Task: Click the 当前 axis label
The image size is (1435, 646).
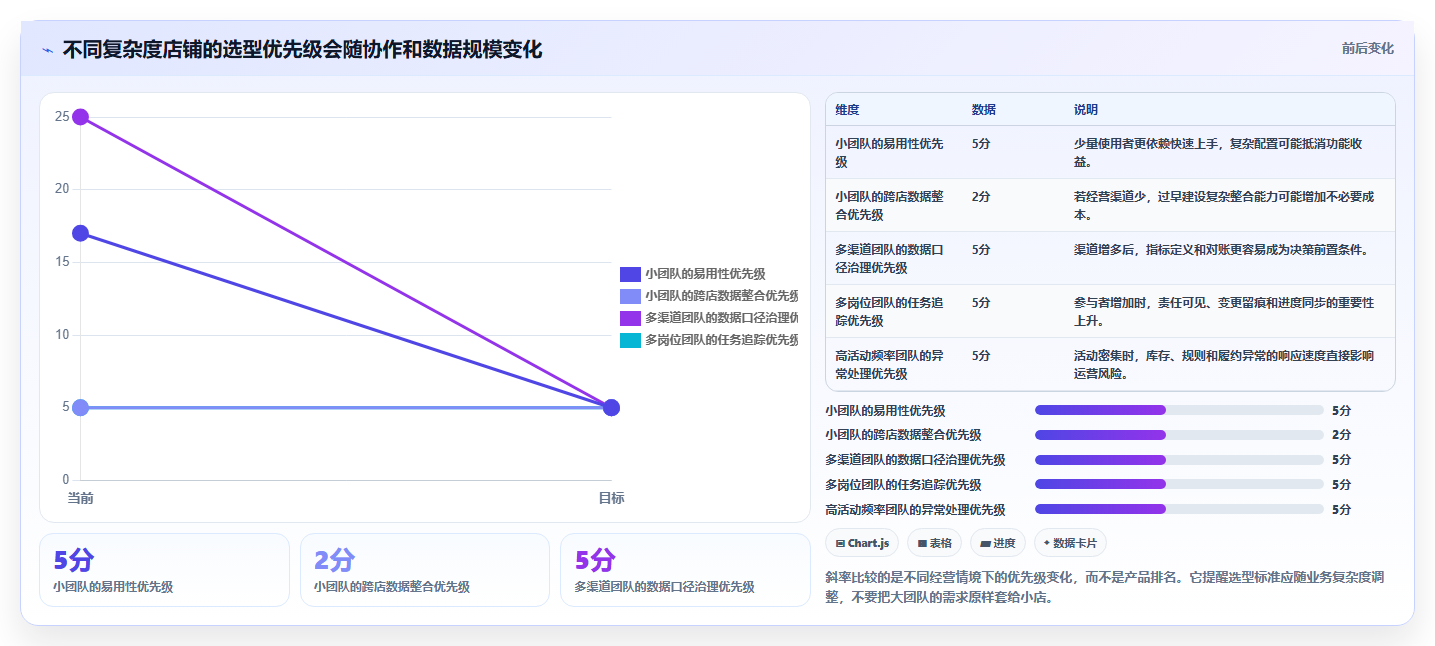Action: point(80,498)
